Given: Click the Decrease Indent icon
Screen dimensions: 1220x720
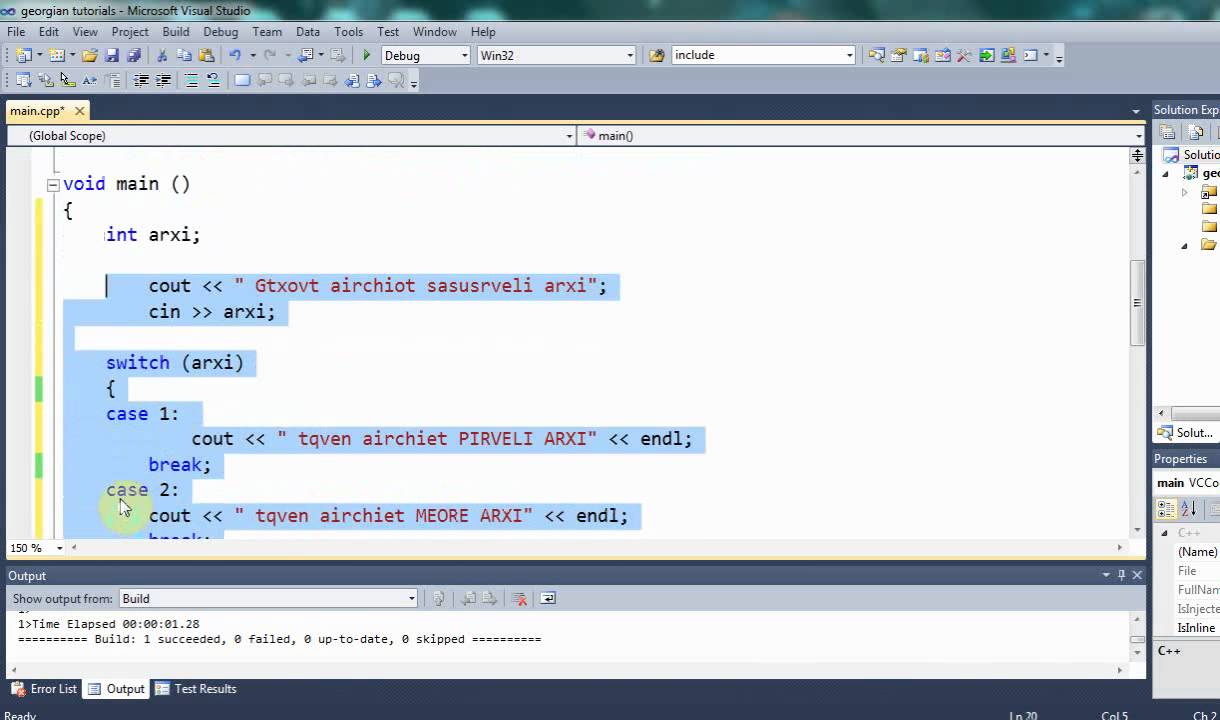Looking at the screenshot, I should pos(141,80).
